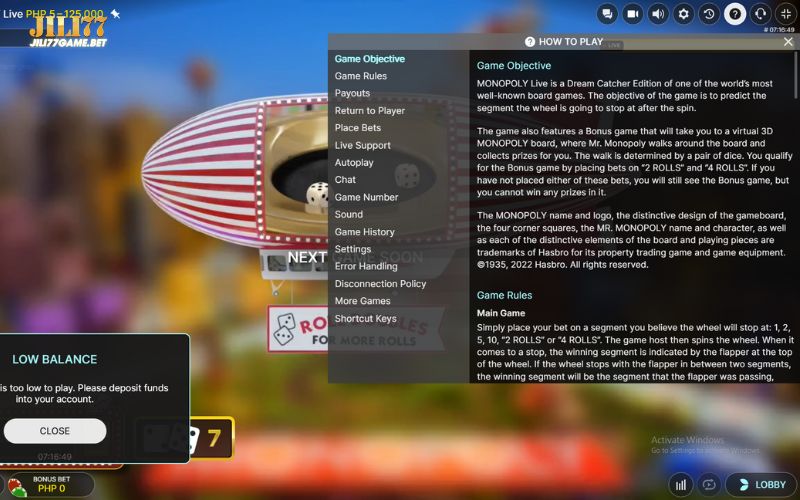The width and height of the screenshot is (800, 500).
Task: Close the How To Play panel
Action: 788,42
